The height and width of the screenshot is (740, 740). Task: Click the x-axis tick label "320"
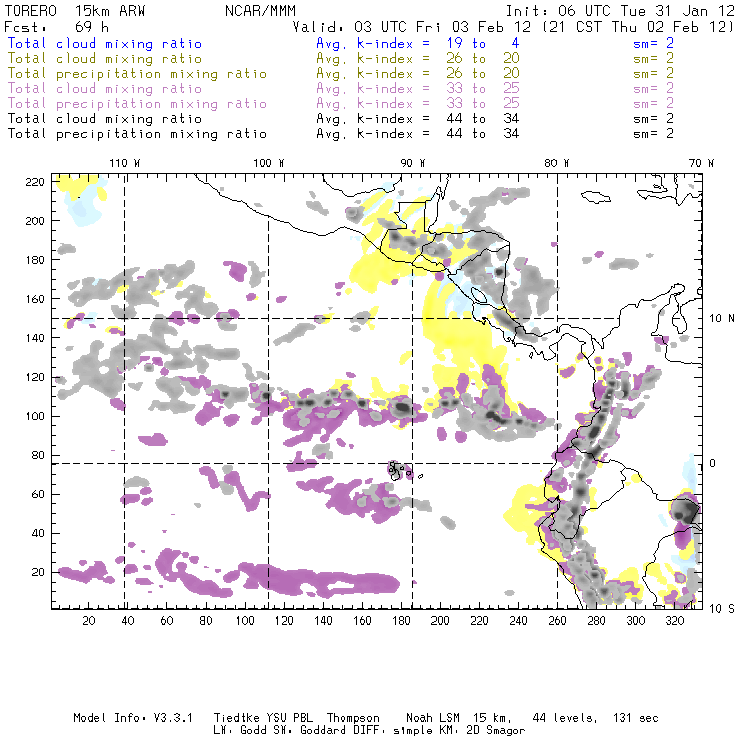(x=674, y=621)
